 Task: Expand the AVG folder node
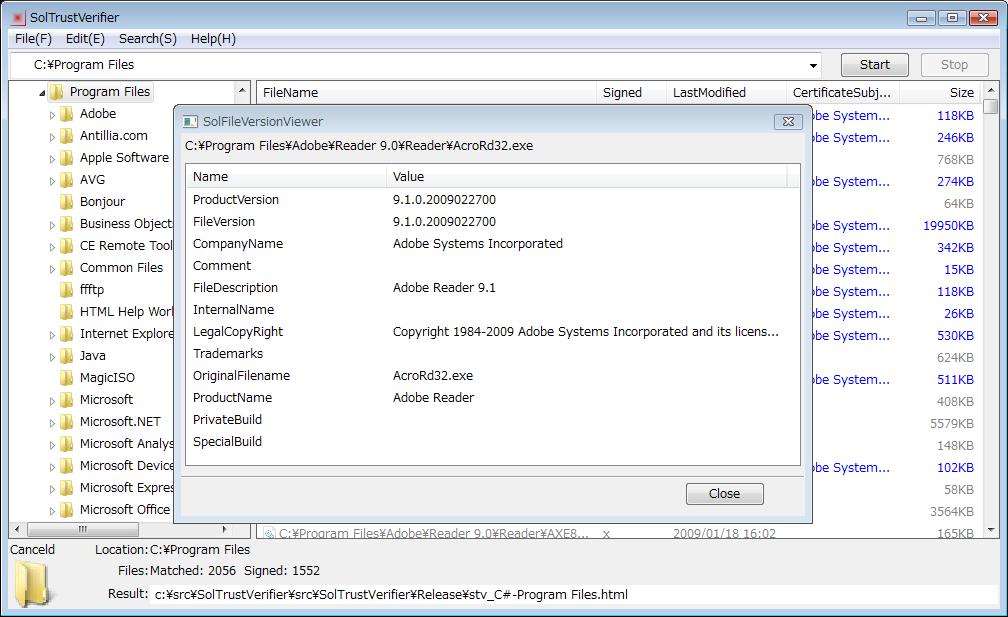click(x=52, y=181)
